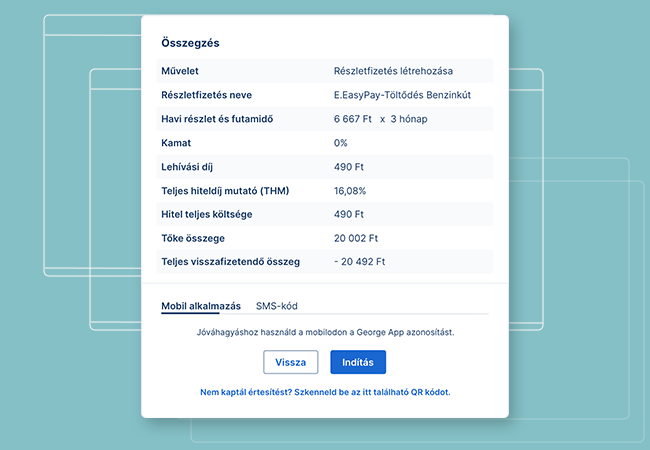The width and height of the screenshot is (650, 450).
Task: Select the Mobil alkalmazás tab
Action: pyautogui.click(x=201, y=306)
